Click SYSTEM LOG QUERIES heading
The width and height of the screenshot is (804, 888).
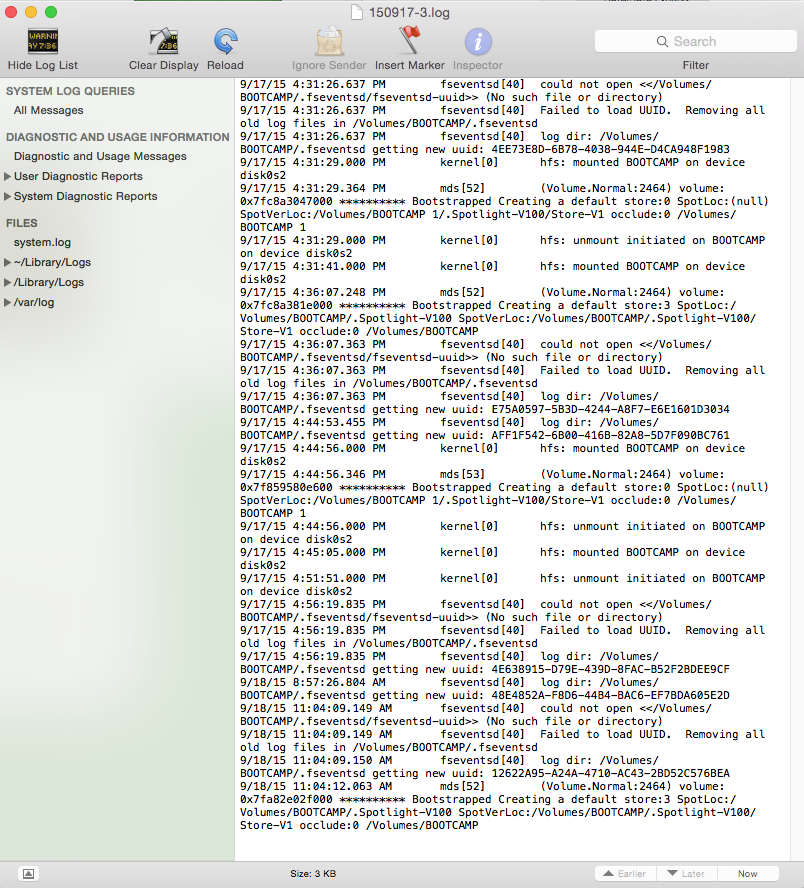pos(70,91)
